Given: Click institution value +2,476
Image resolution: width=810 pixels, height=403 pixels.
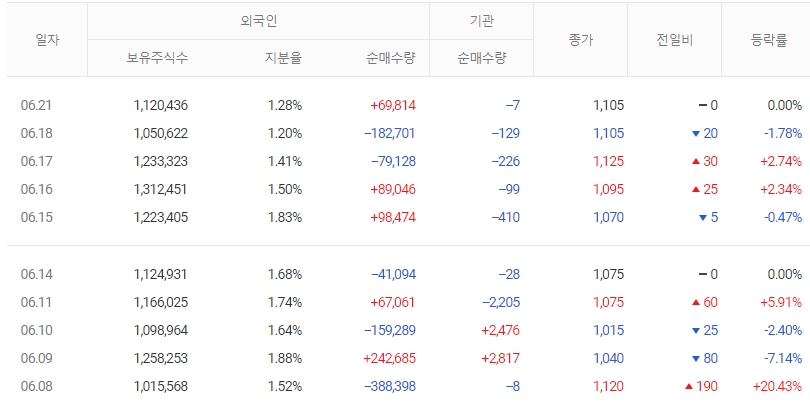Looking at the screenshot, I should point(501,330).
